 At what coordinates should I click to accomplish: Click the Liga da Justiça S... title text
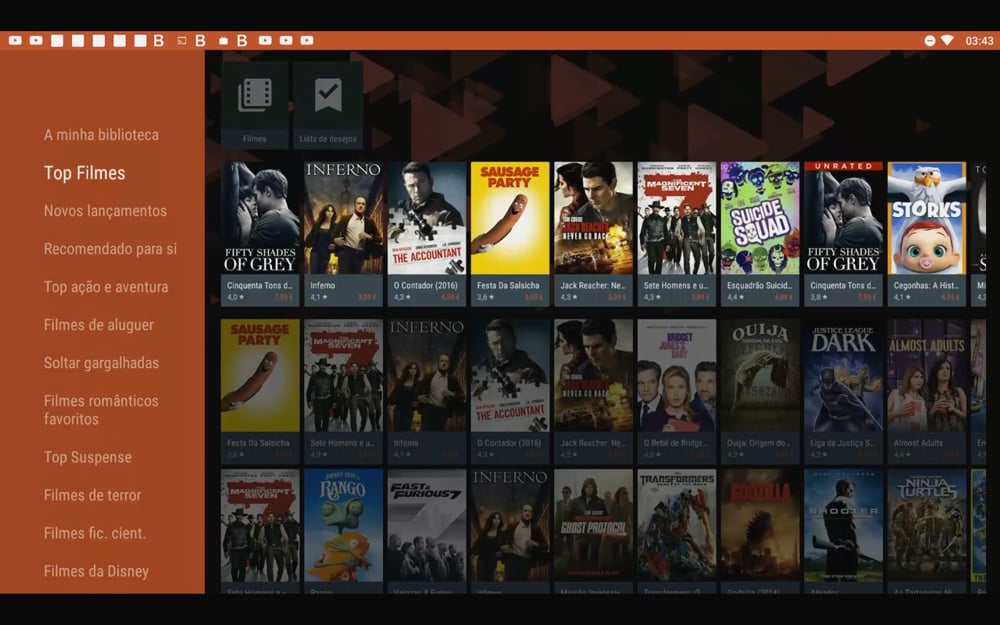coord(842,443)
